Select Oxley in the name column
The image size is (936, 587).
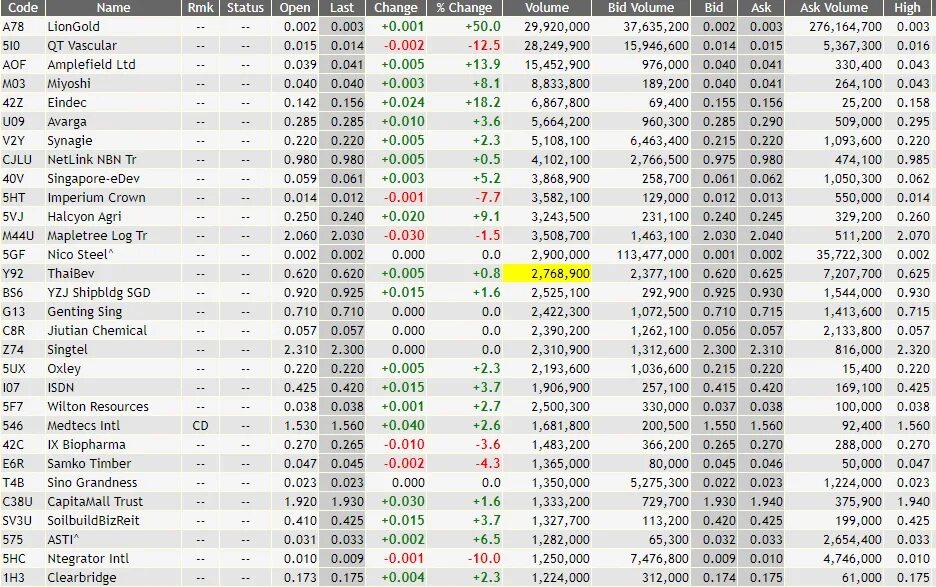(x=64, y=369)
